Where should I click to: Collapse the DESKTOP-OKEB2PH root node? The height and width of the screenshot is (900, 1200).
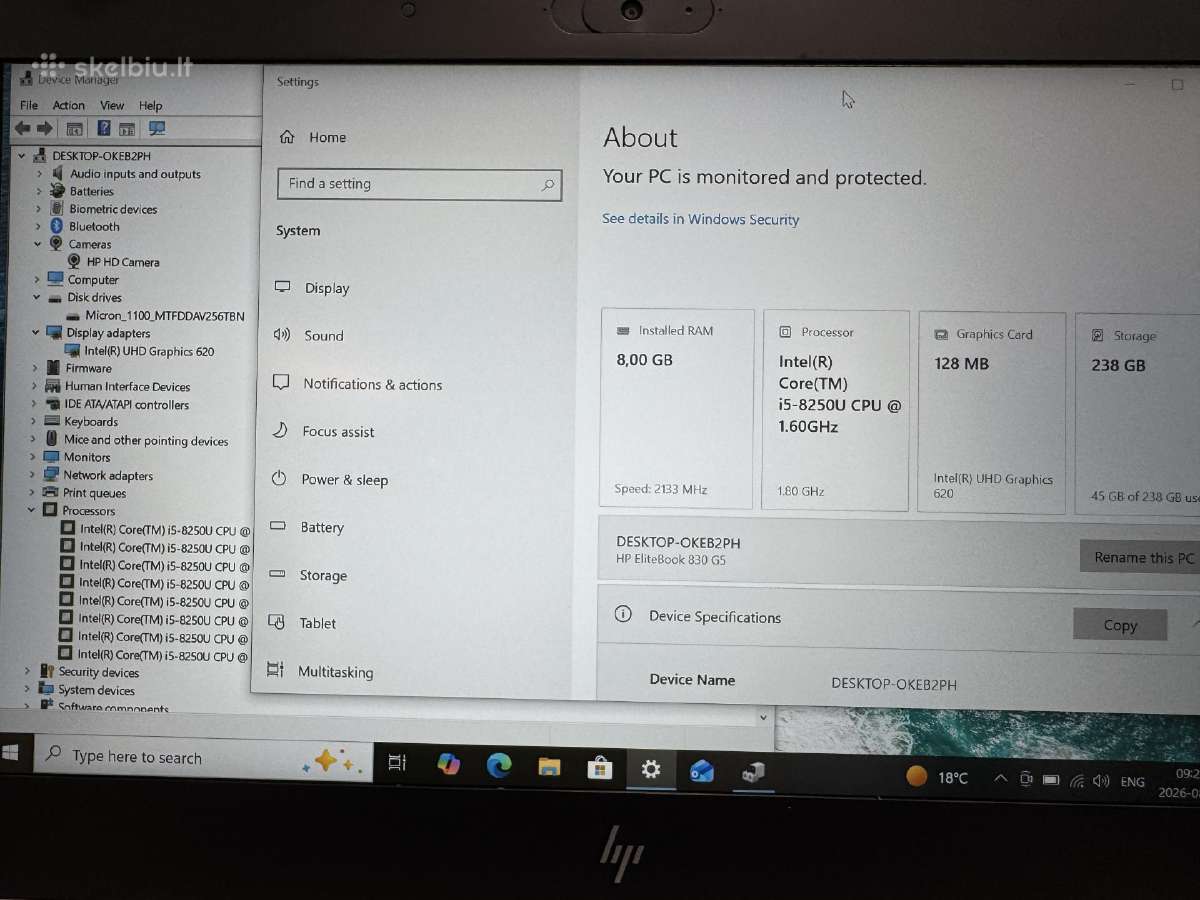[x=22, y=156]
